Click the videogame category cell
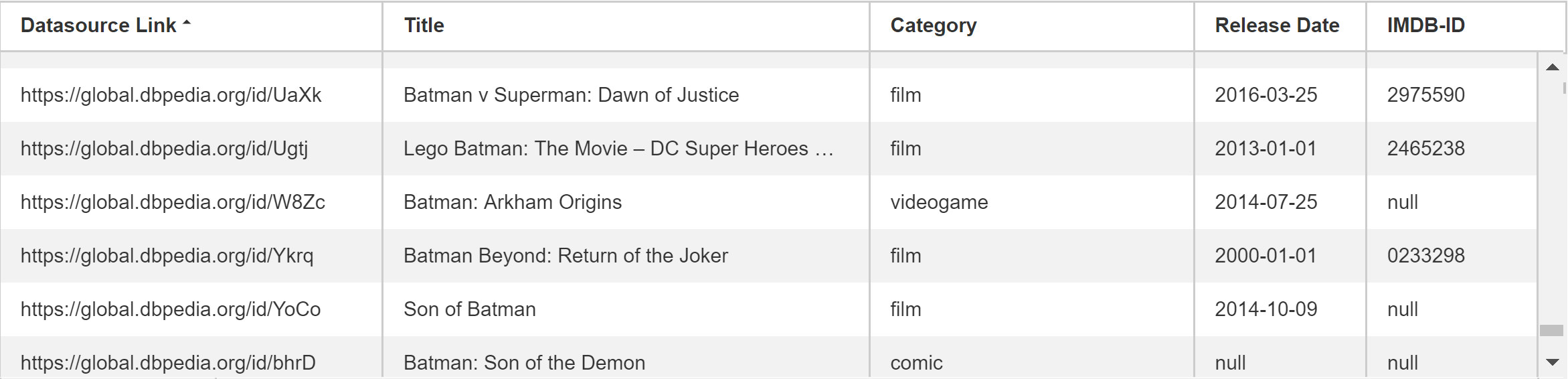Viewport: 1568px width, 379px height. [1031, 202]
